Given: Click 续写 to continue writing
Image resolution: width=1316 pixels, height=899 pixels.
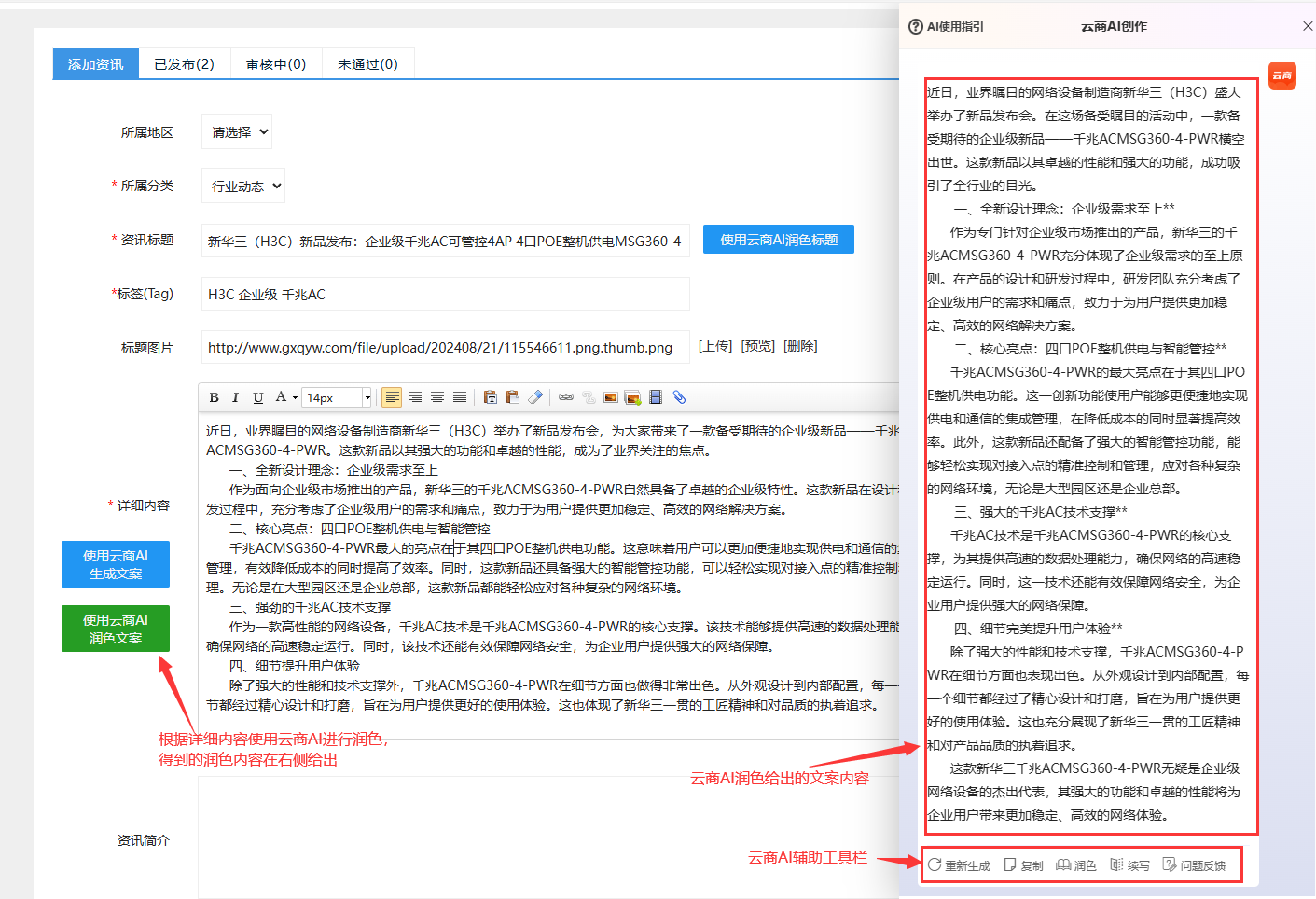Looking at the screenshot, I should pyautogui.click(x=1129, y=865).
